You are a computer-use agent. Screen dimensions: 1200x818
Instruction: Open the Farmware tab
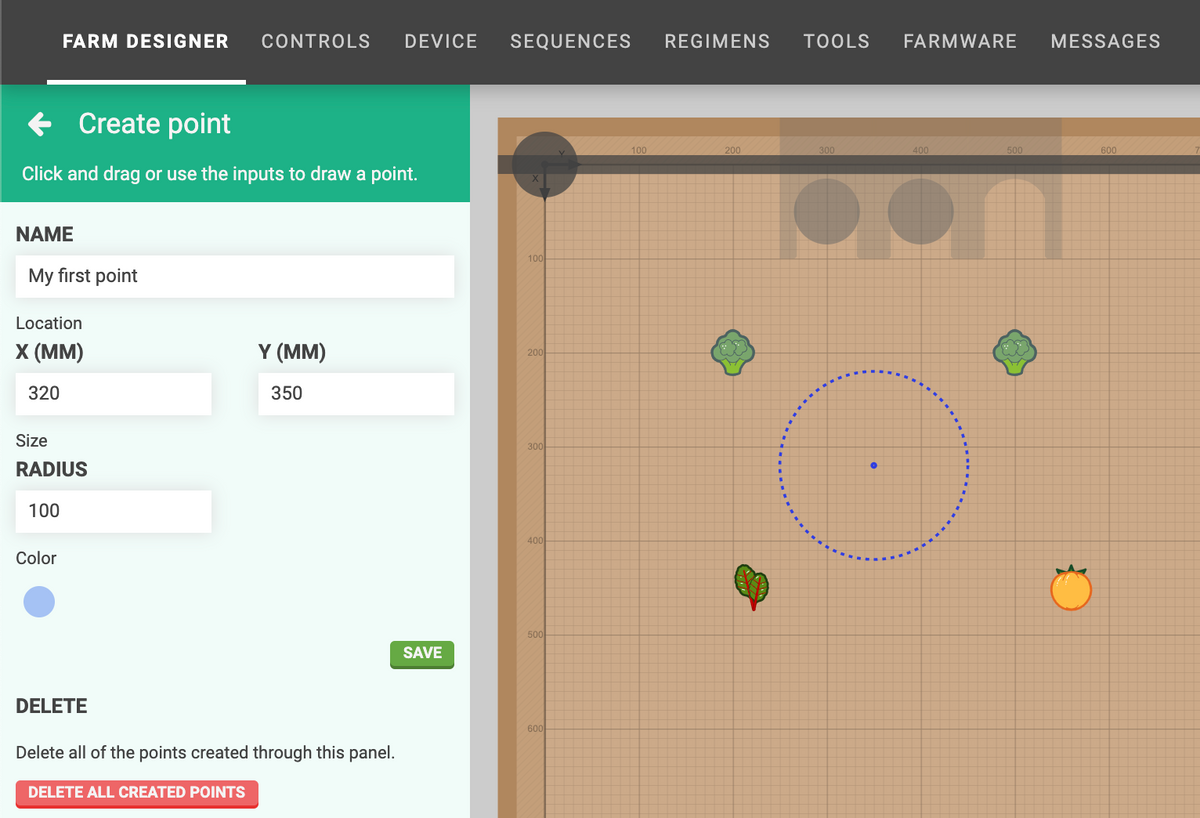pyautogui.click(x=960, y=42)
